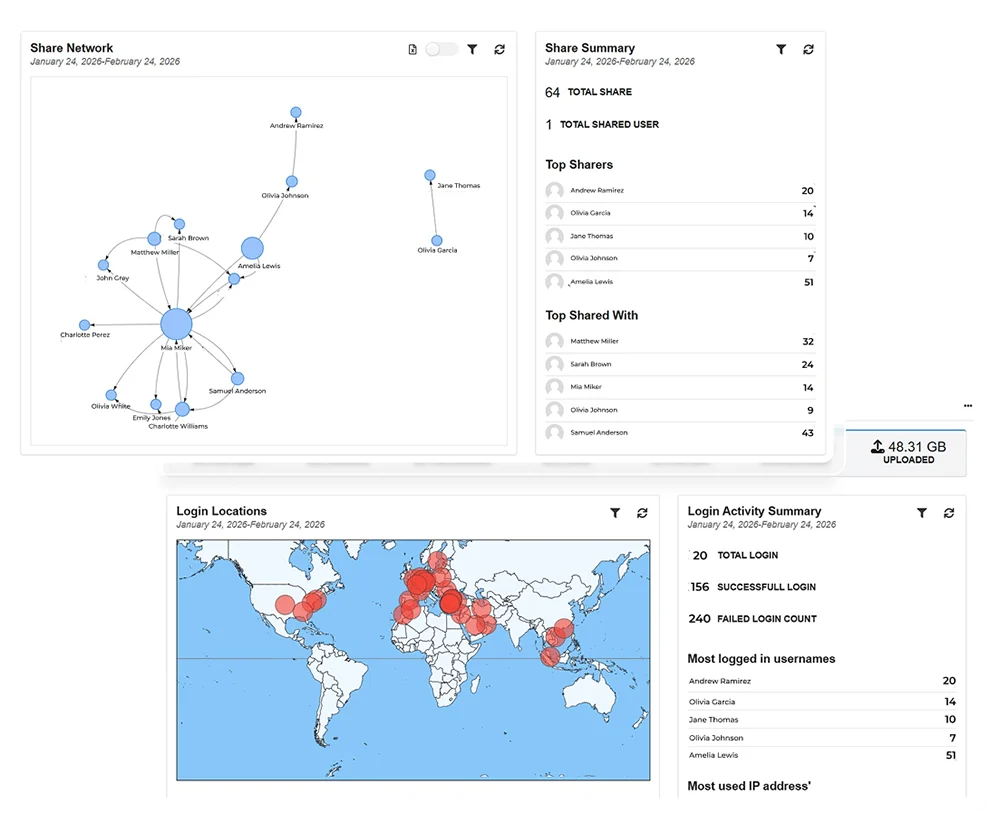This screenshot has width=1000, height=823.
Task: Refresh the Login Activity Summary panel
Action: [948, 513]
